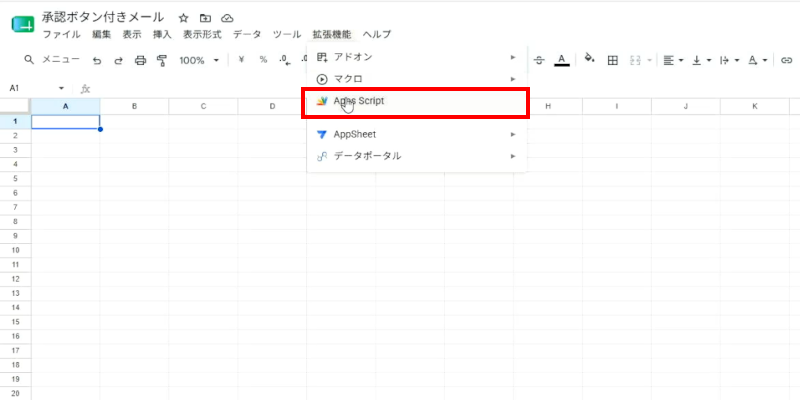Open the 表示形式 menu
Viewport: 800px width, 400px height.
[x=203, y=34]
